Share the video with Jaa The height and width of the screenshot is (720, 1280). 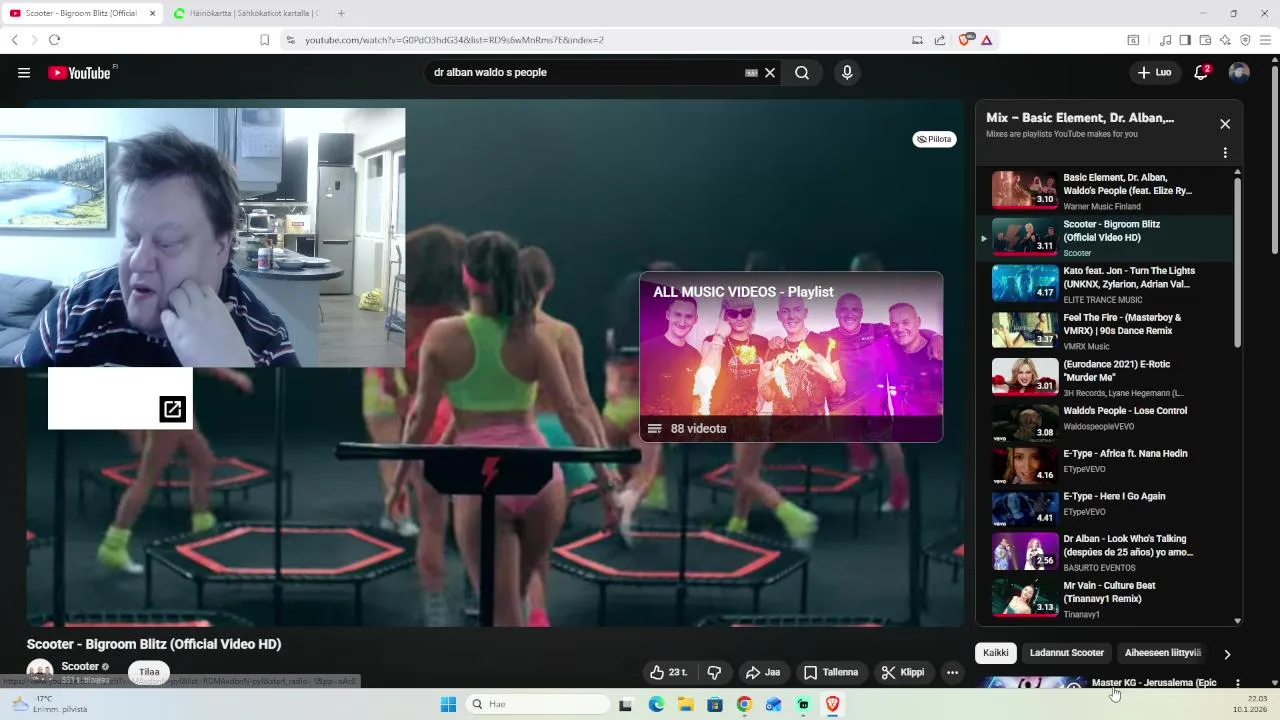point(763,672)
